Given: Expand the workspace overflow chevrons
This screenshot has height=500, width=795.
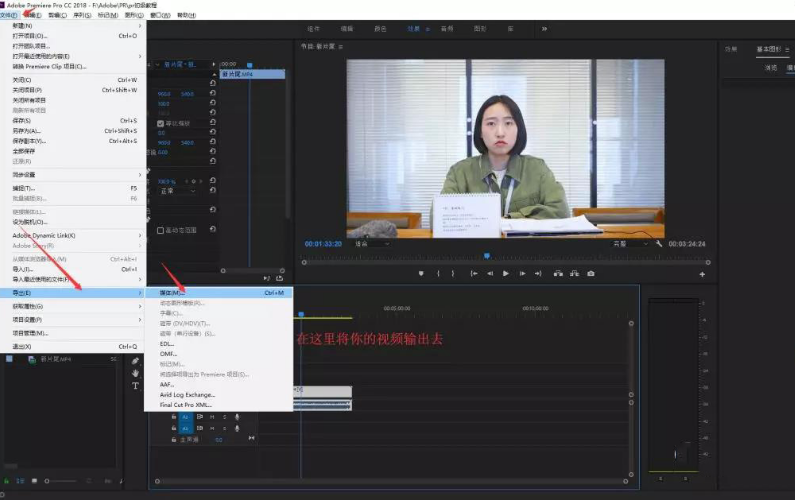Looking at the screenshot, I should click(545, 29).
